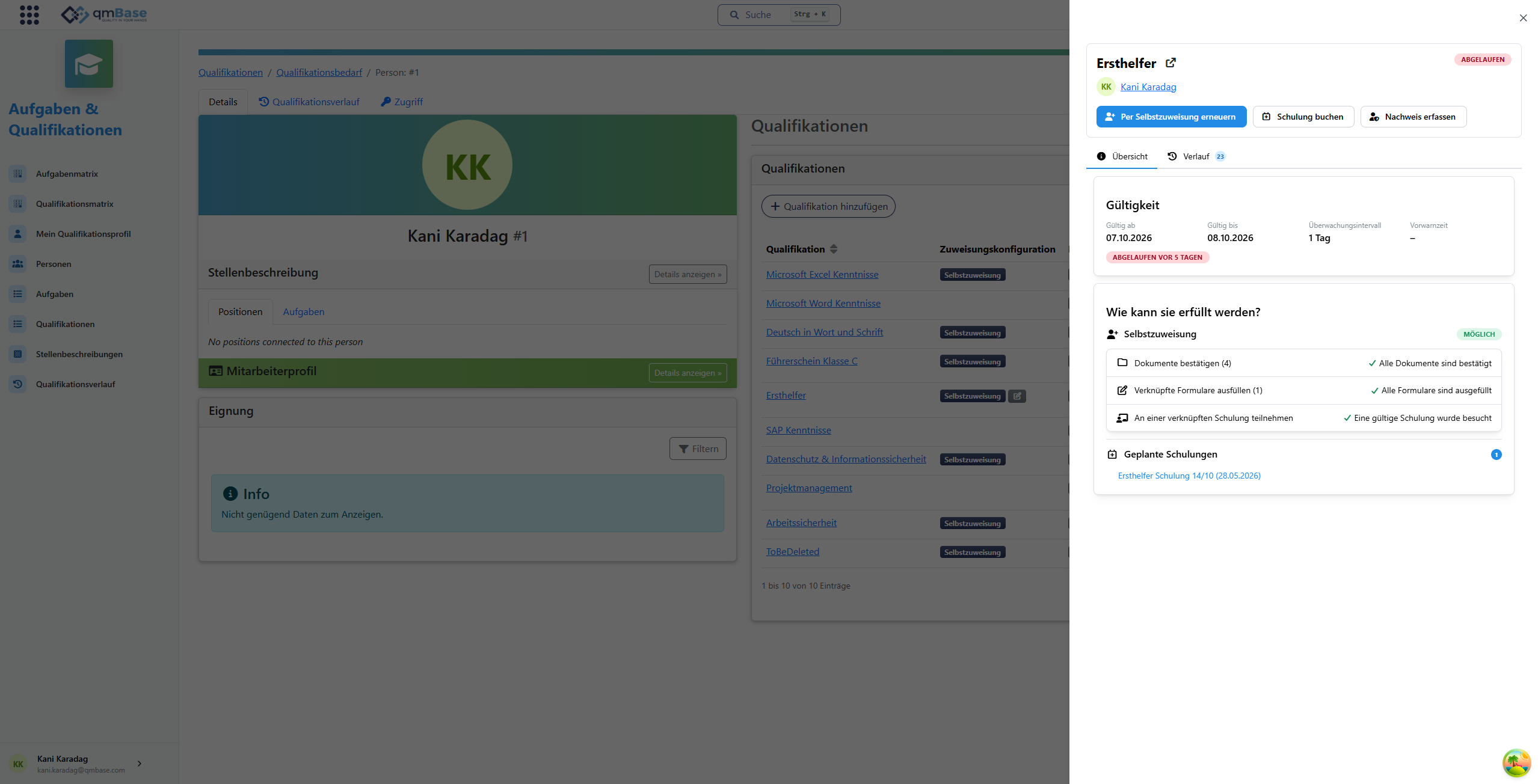The image size is (1538, 784).
Task: Open the Filtern control in Eignung
Action: tap(698, 449)
